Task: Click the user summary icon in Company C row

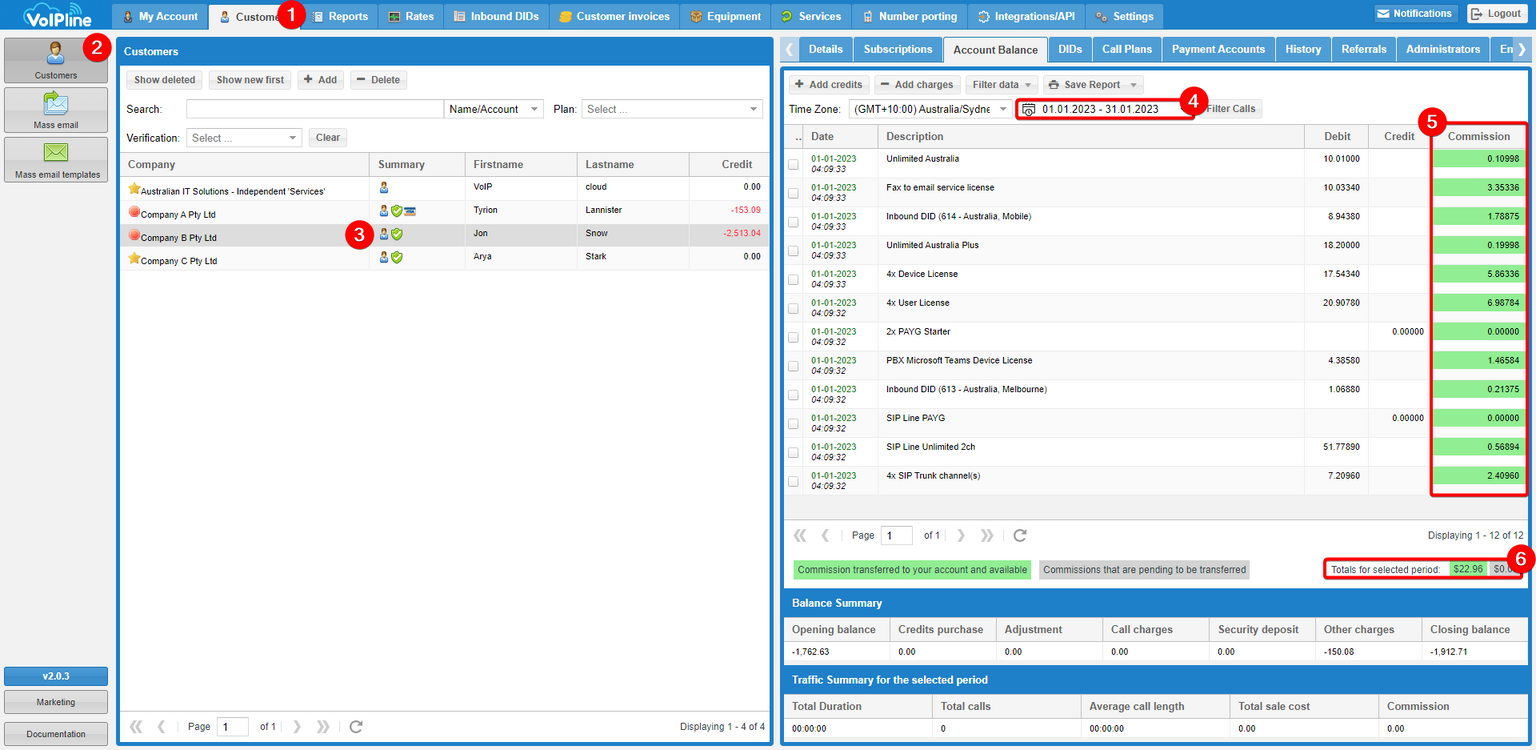Action: coord(384,257)
